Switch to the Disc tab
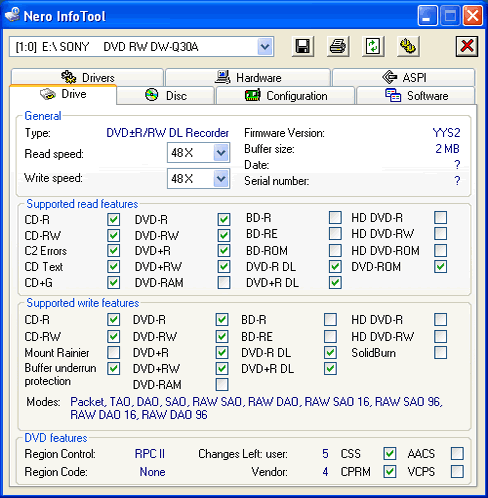Screen dimensions: 488x498 click(x=166, y=96)
